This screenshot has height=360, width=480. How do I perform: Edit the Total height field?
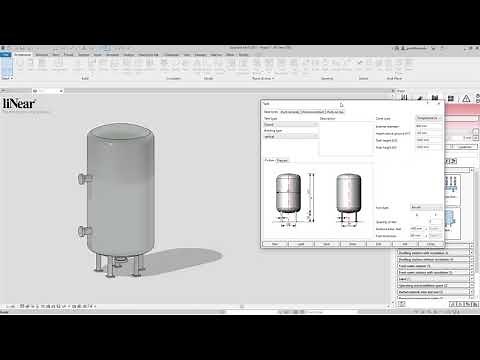(429, 147)
